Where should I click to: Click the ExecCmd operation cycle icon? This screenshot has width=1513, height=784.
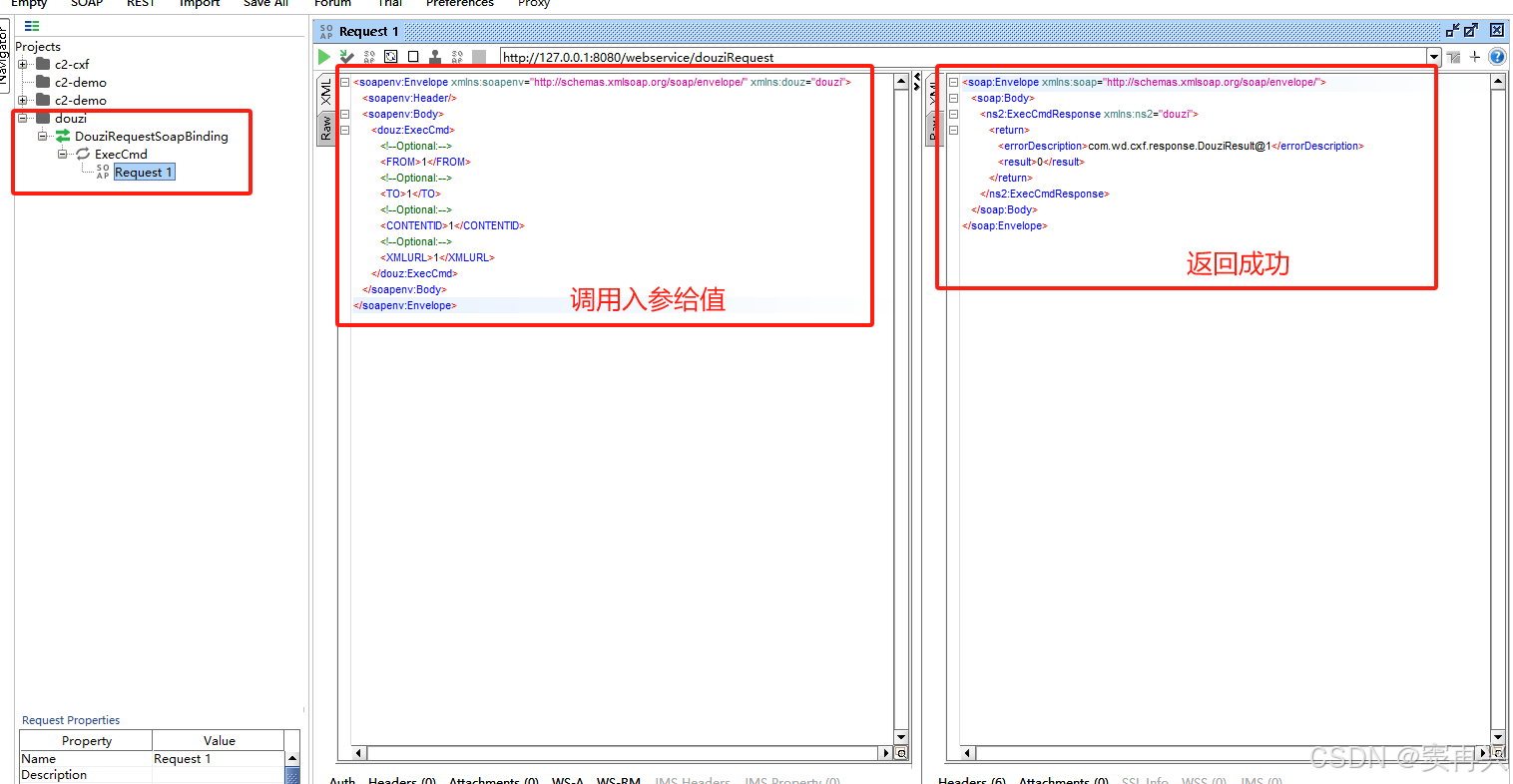(83, 154)
